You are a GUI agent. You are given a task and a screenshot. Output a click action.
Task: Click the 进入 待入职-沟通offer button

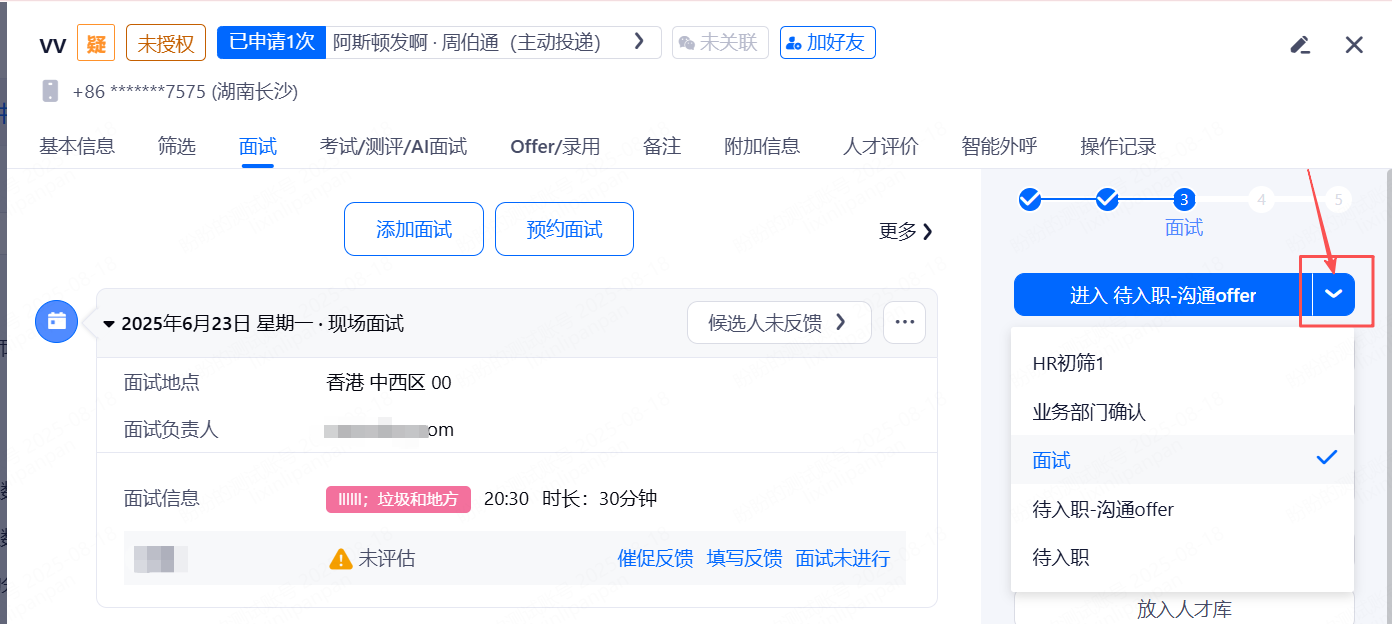pos(1162,295)
